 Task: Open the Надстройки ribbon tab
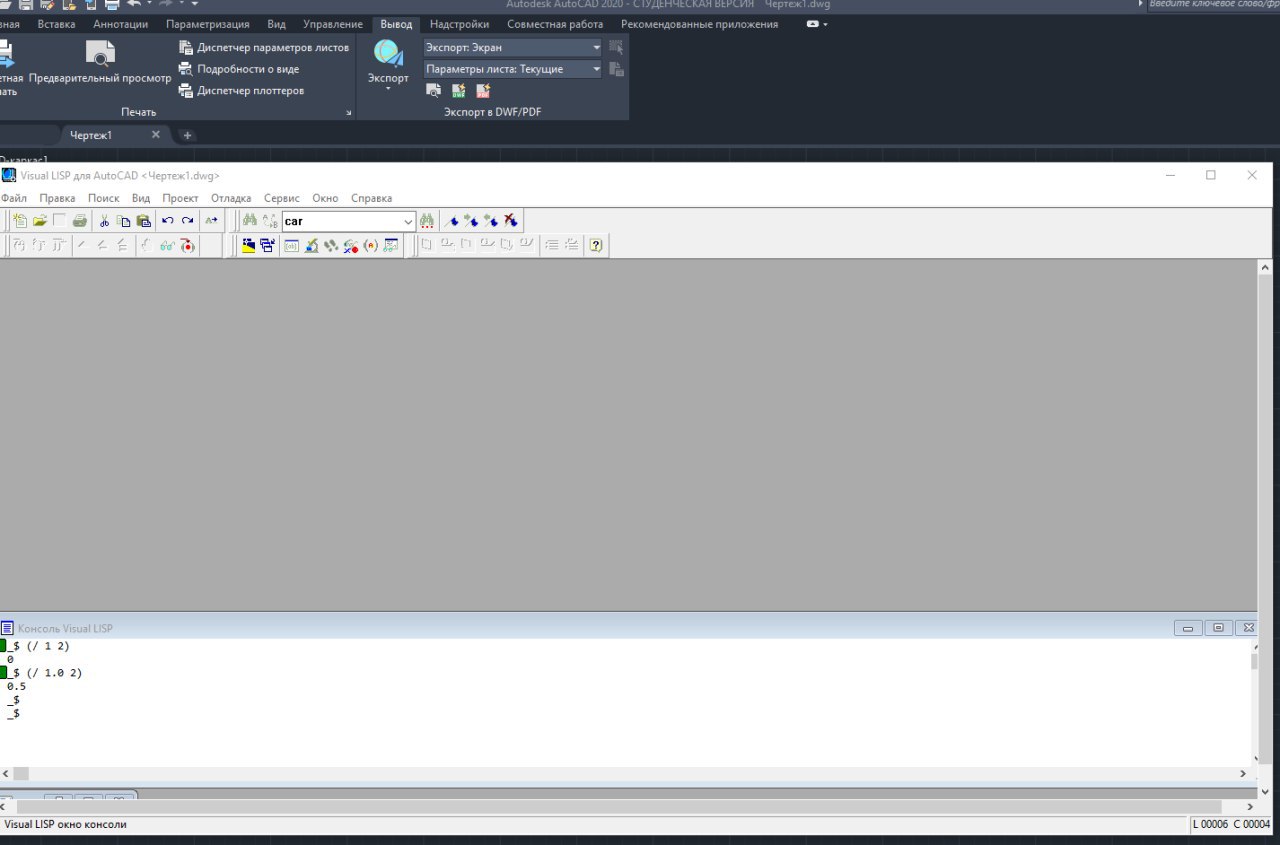click(460, 24)
